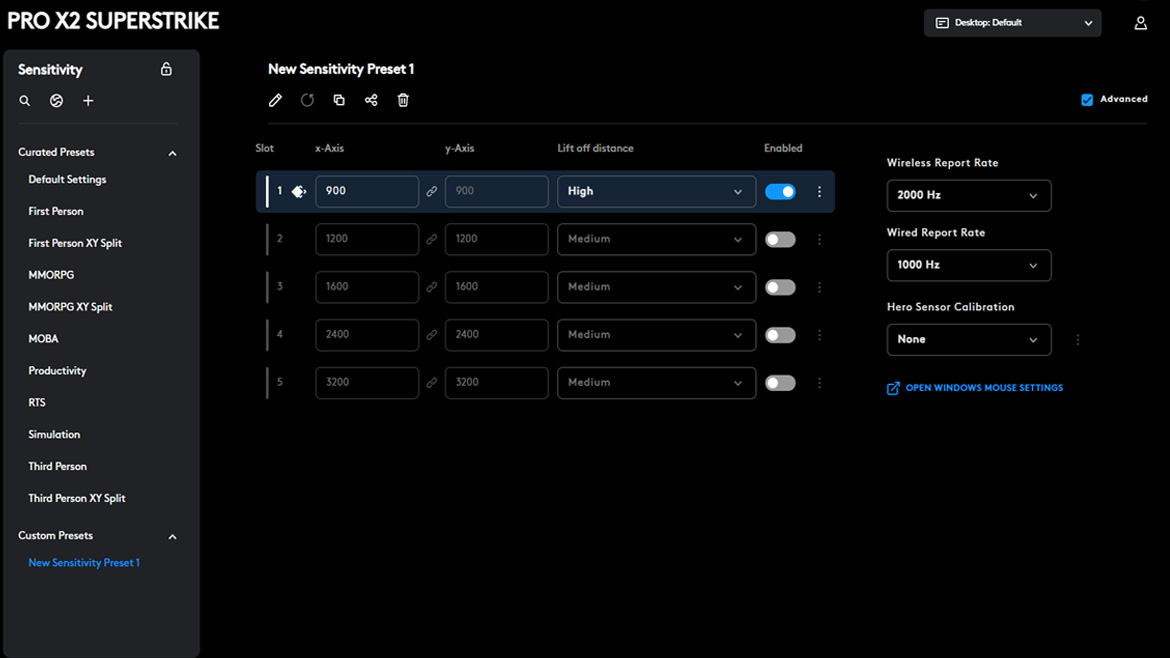
Task: Collapse the Curated Presets section
Action: pos(172,153)
